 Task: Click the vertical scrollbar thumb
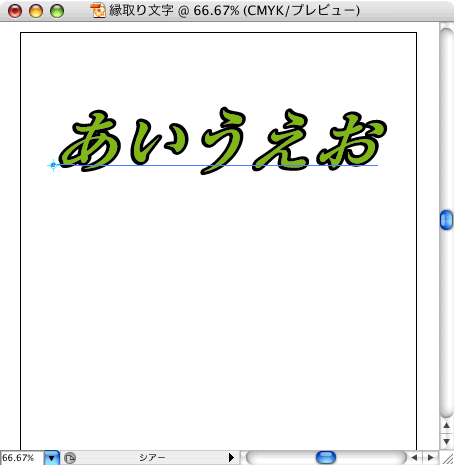point(446,220)
